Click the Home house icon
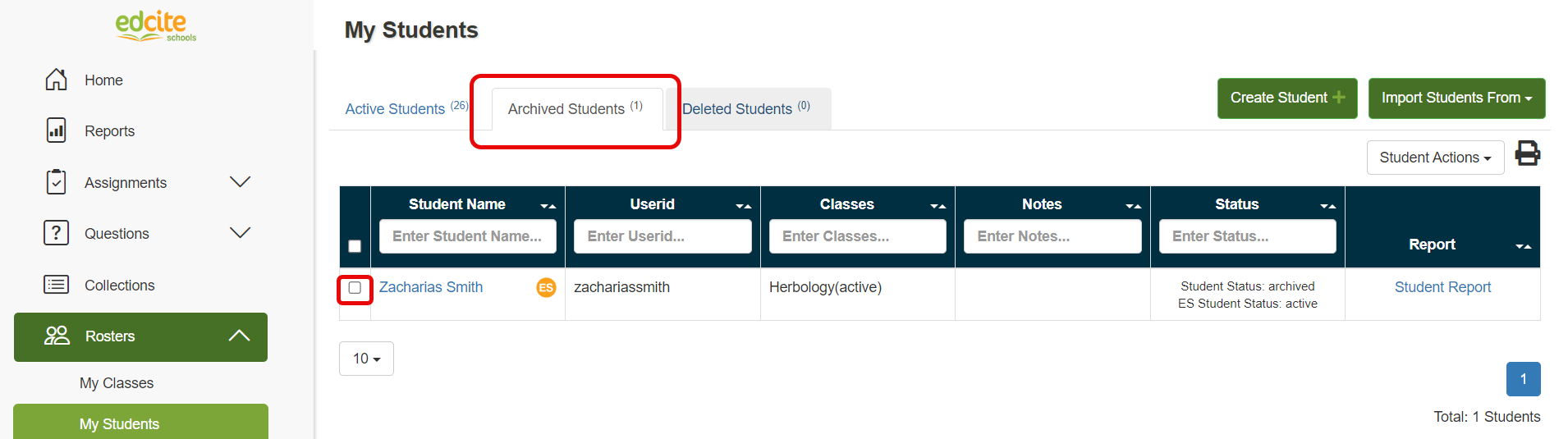Image resolution: width=1568 pixels, height=439 pixels. [x=56, y=80]
